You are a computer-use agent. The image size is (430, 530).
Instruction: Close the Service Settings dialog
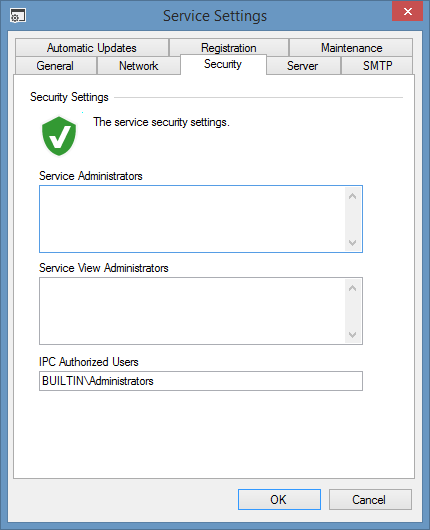407,11
